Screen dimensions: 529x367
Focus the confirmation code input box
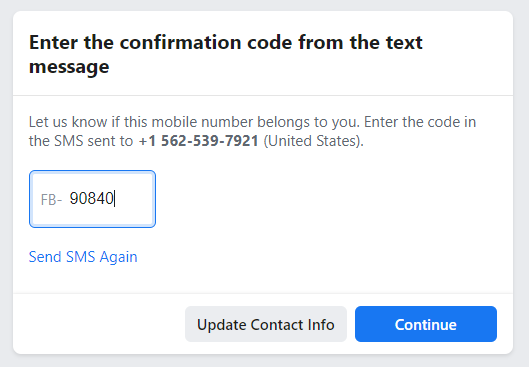point(92,199)
